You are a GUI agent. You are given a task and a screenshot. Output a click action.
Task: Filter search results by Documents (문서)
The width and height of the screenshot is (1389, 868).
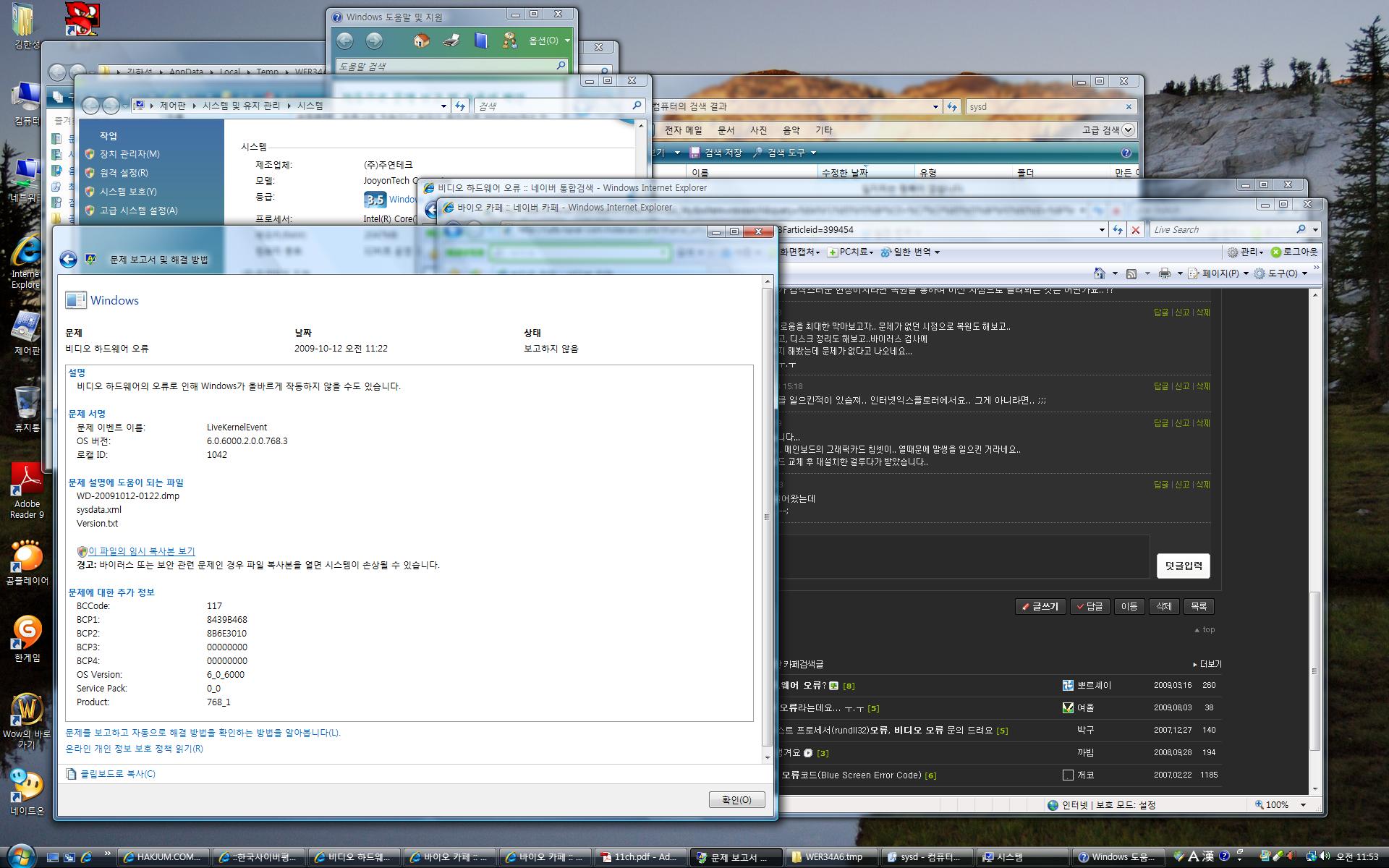[726, 130]
